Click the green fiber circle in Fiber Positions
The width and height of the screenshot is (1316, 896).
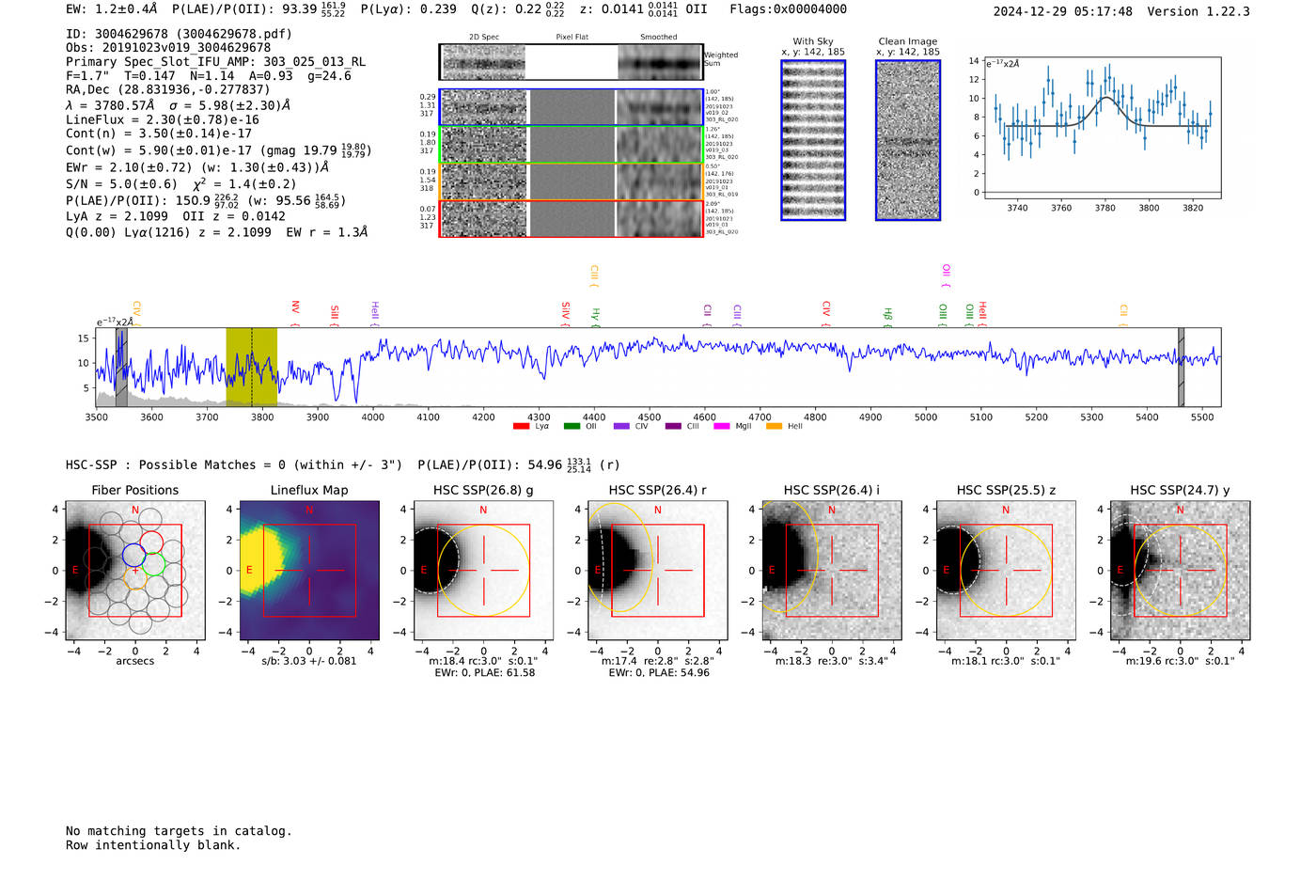(x=153, y=565)
